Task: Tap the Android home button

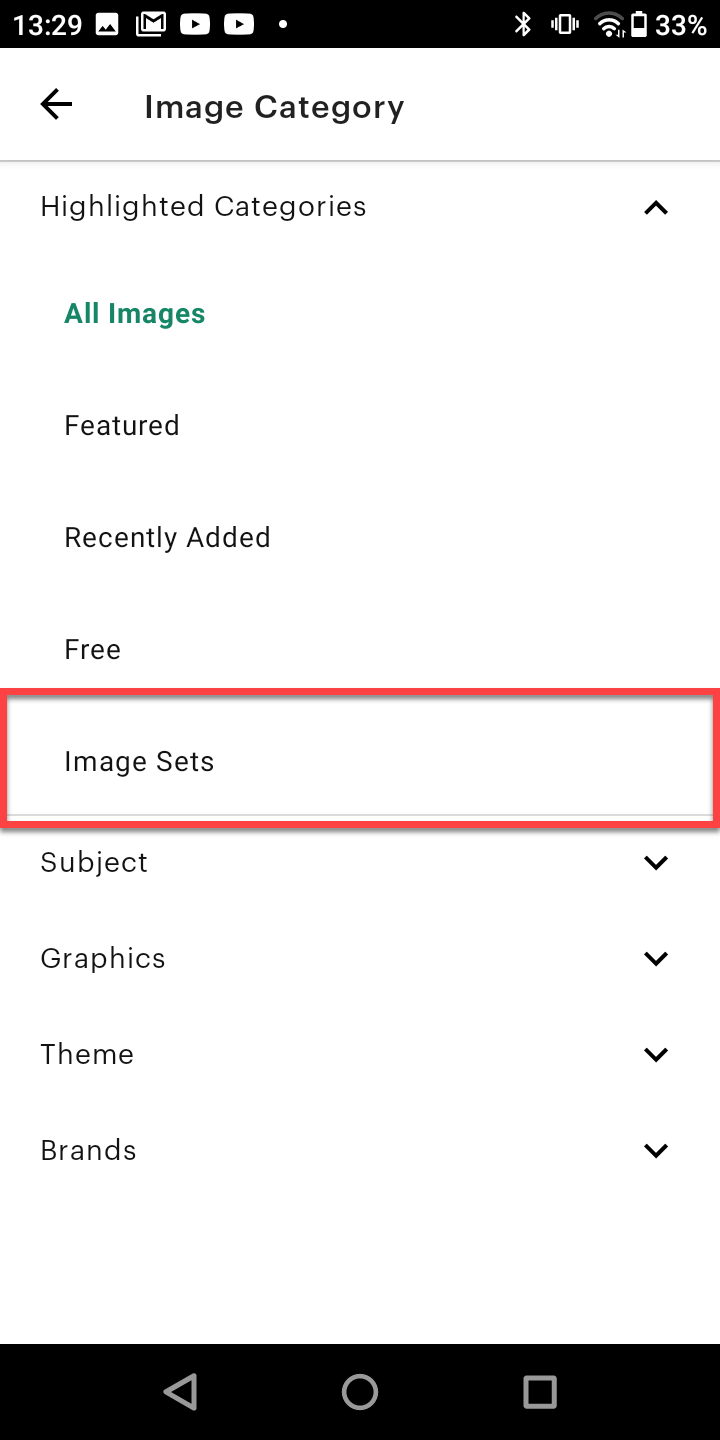Action: (x=360, y=1391)
